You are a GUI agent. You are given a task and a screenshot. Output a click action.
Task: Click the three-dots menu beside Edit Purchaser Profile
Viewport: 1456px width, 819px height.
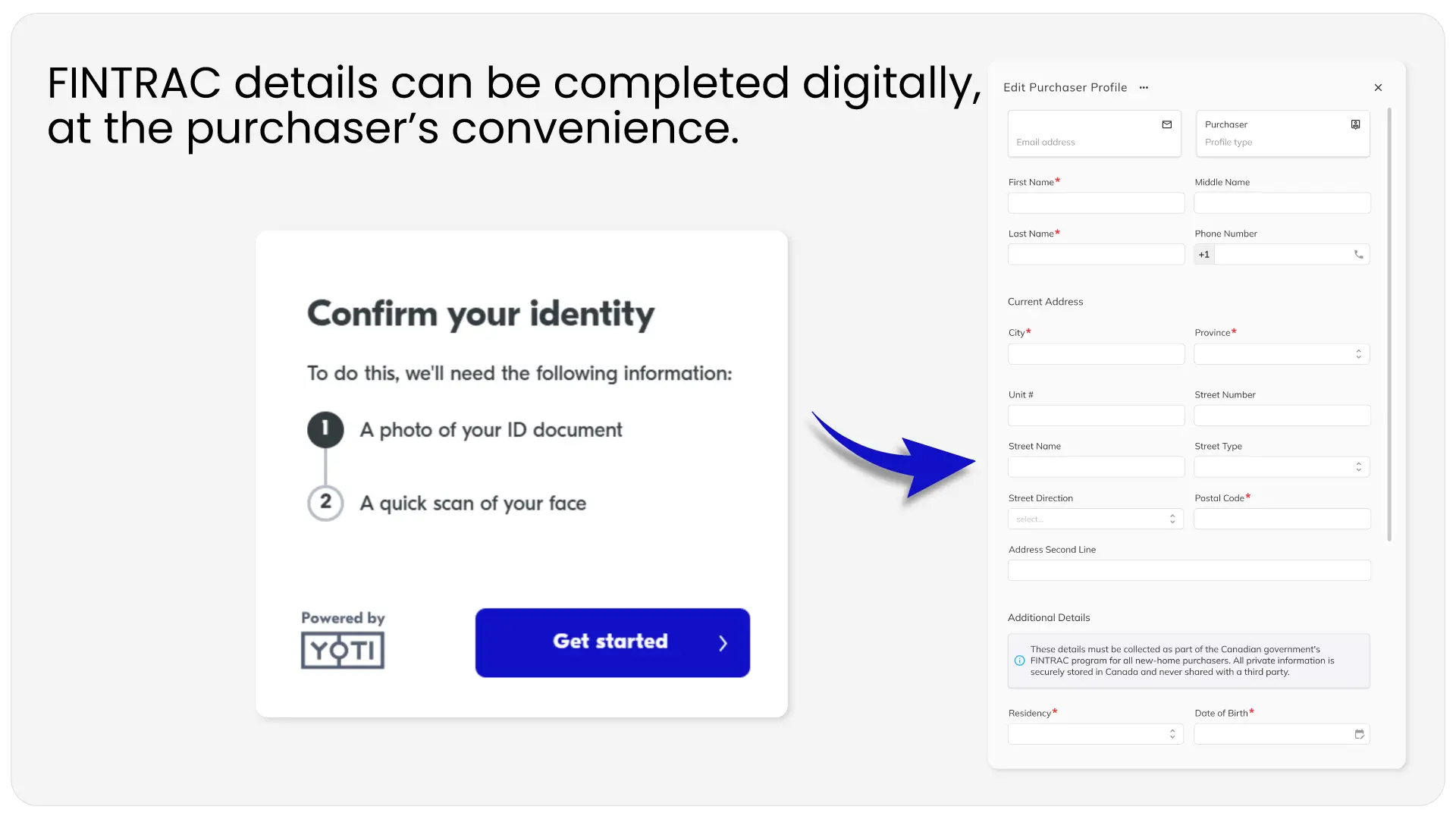coord(1144,88)
